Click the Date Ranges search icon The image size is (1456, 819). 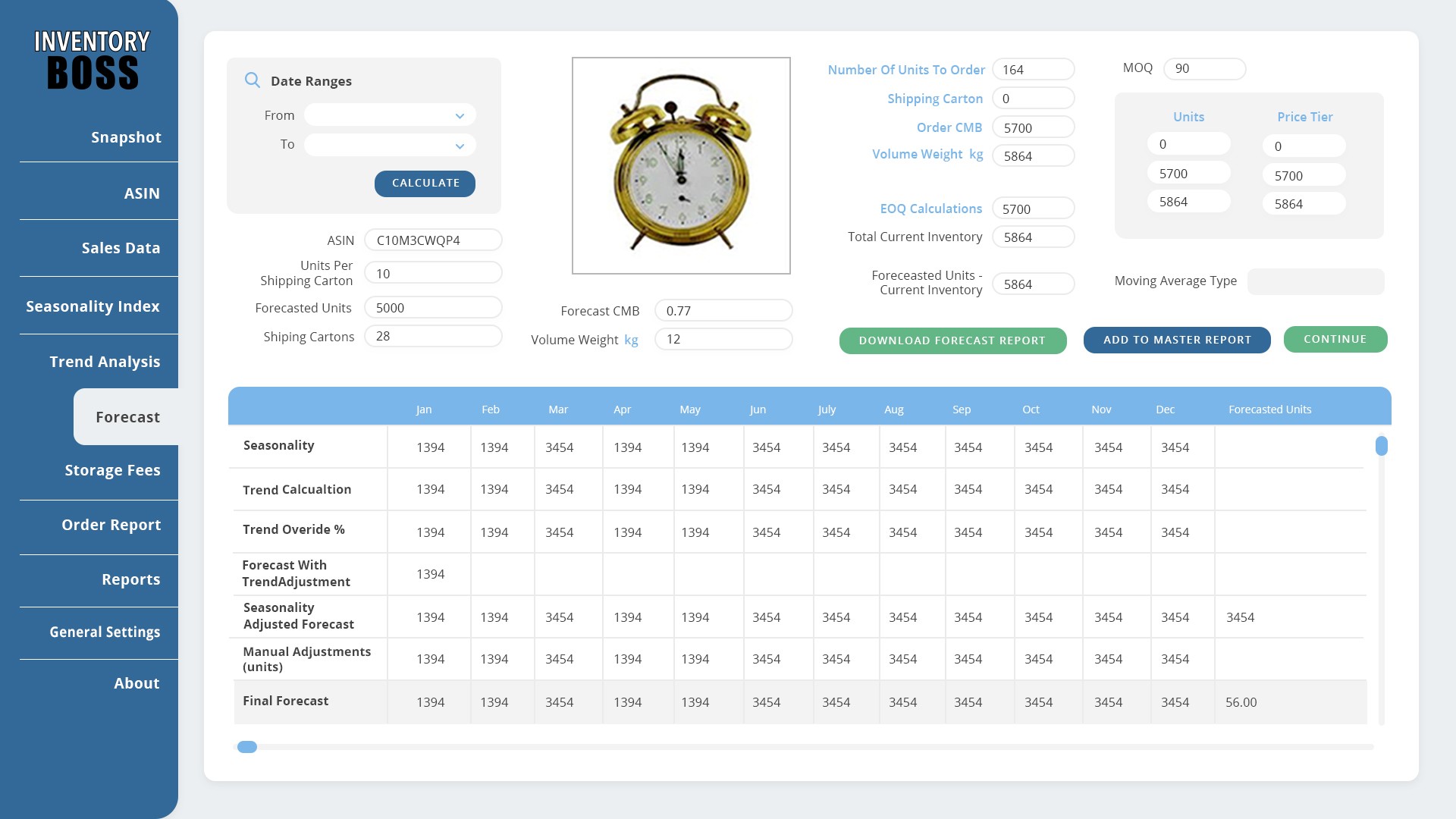tap(253, 80)
